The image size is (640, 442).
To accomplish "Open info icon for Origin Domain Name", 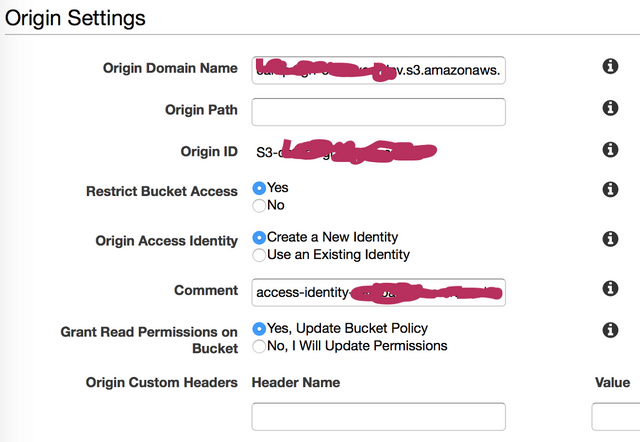I will (610, 66).
